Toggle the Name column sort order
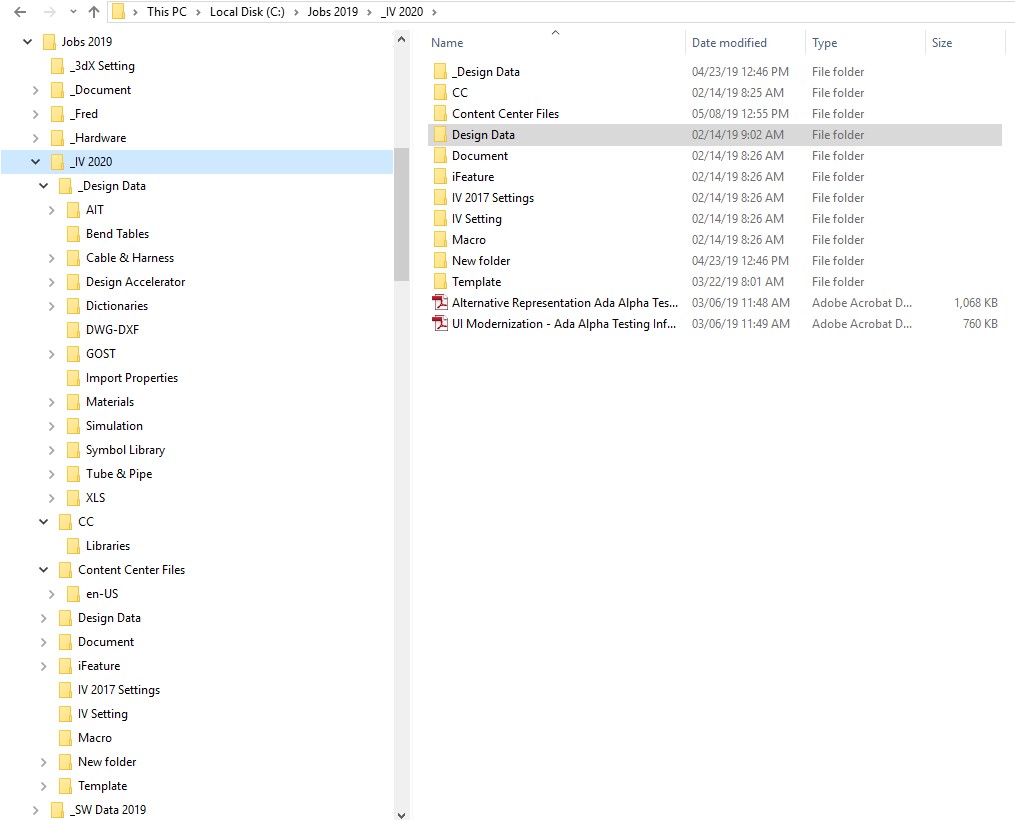Screen dimensions: 1015x820 tap(446, 42)
